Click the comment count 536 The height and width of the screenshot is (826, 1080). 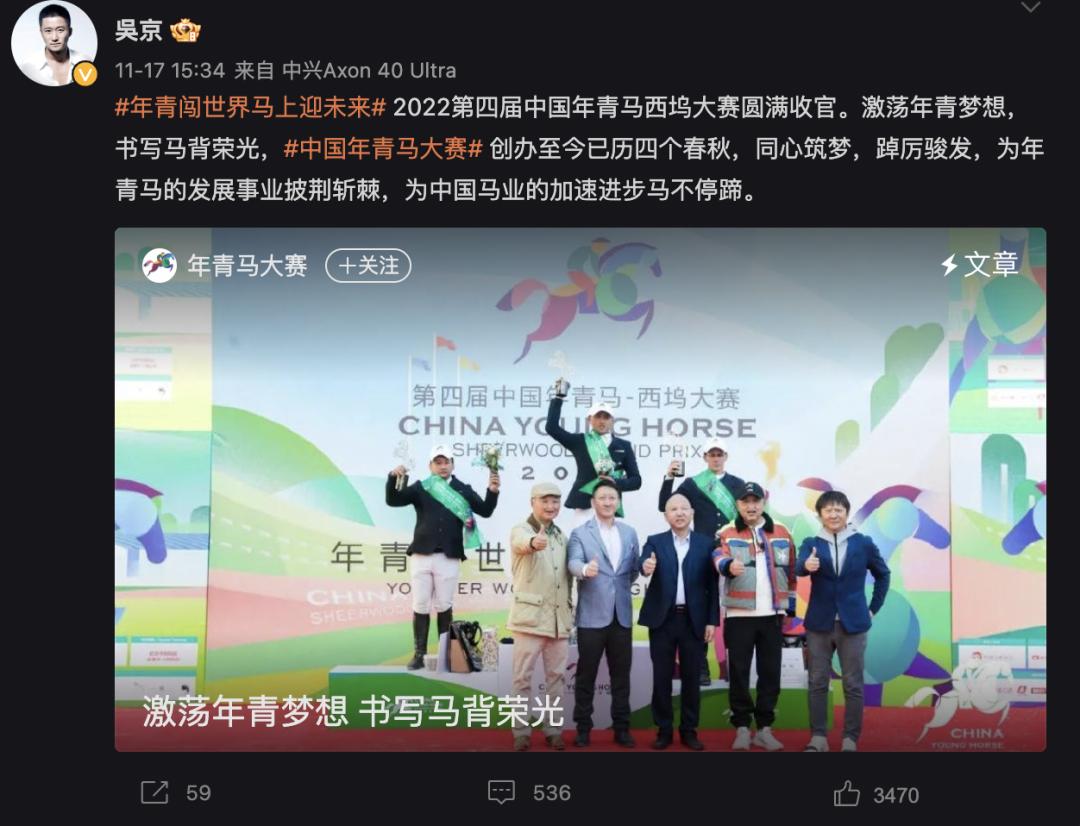click(x=552, y=793)
